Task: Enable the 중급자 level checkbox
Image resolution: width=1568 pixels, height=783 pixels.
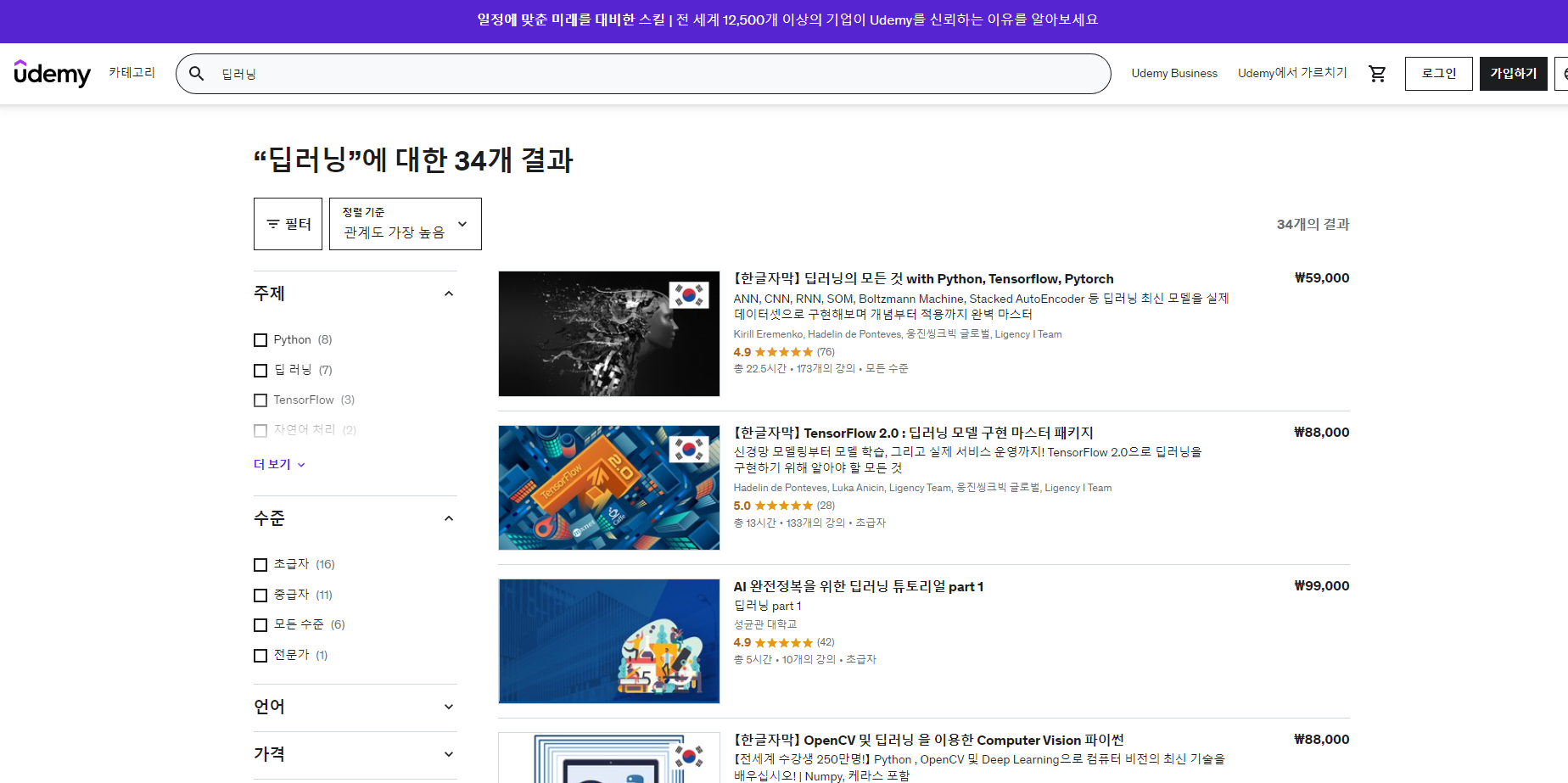Action: click(260, 596)
